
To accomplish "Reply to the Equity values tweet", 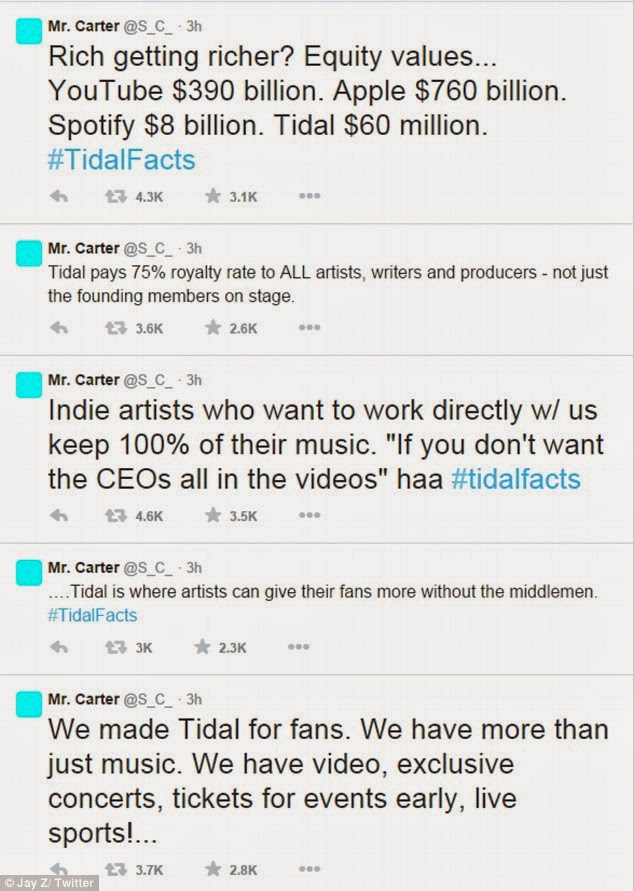I will coord(59,197).
